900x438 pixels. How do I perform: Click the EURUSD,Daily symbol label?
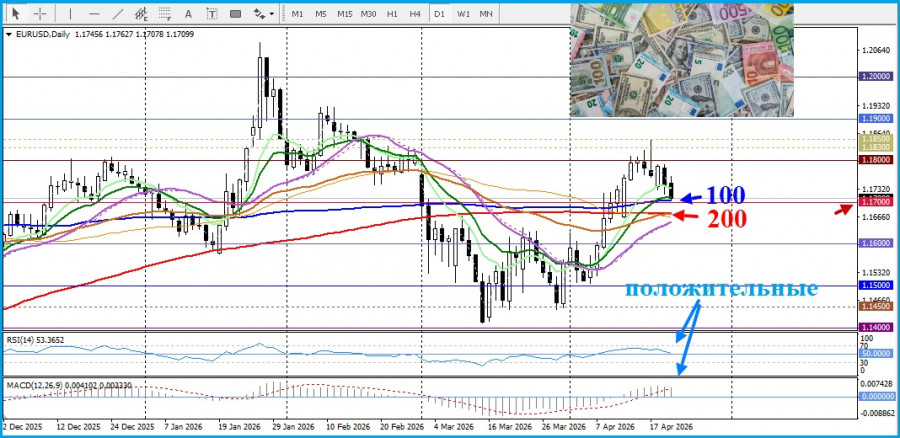click(41, 34)
